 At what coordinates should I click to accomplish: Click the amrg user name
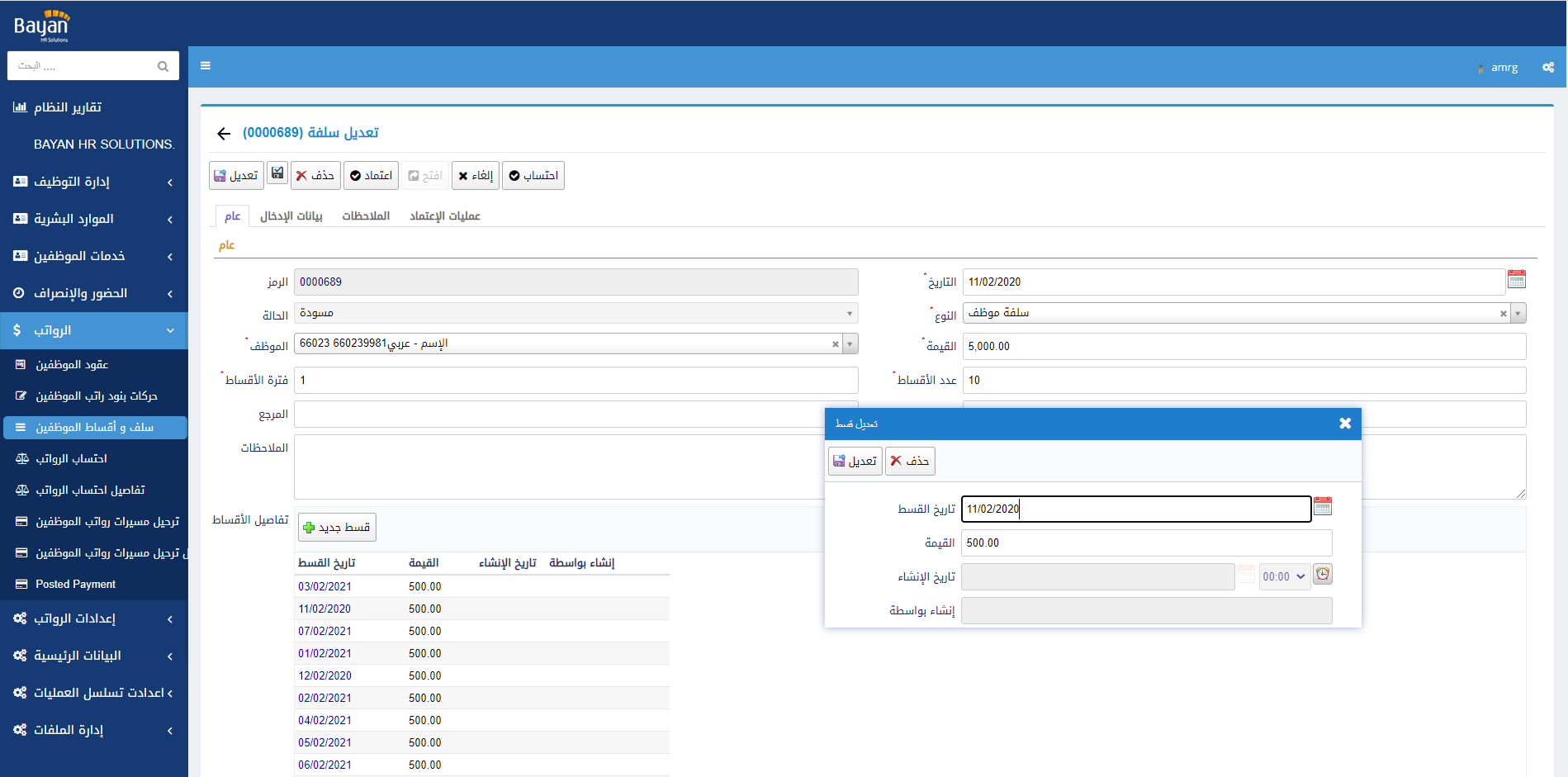point(1504,68)
